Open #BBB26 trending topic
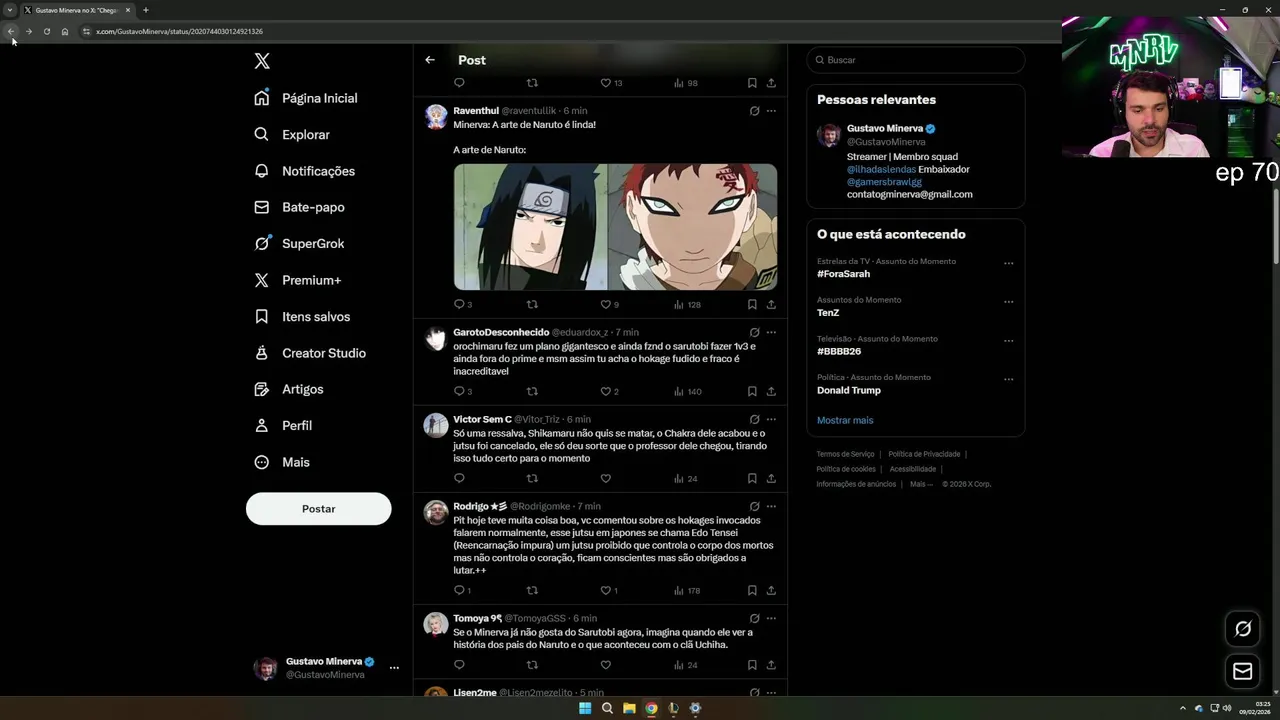This screenshot has width=1280, height=720. [839, 352]
